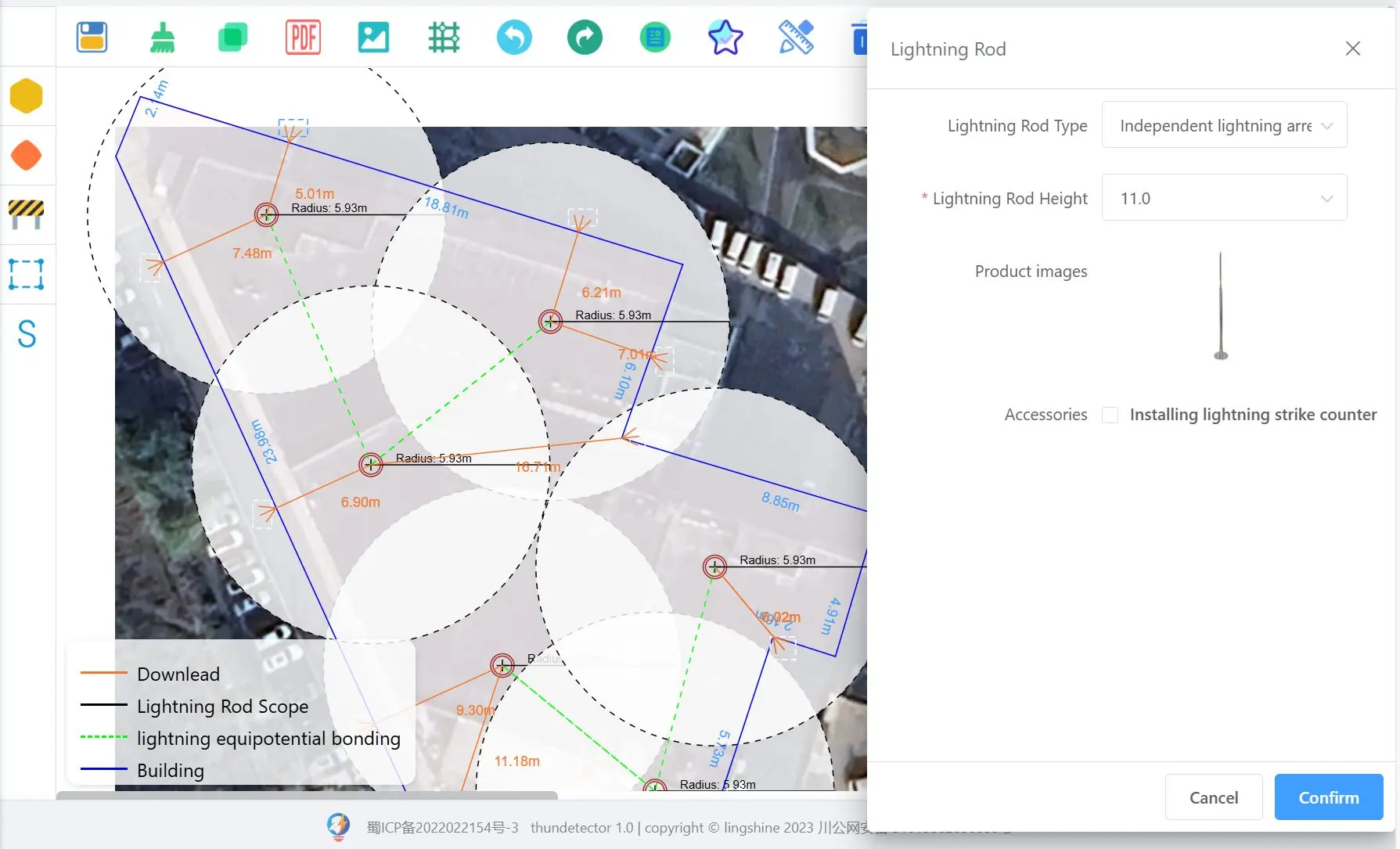
Task: Click the 7.48m down-conductor label
Action: [252, 254]
